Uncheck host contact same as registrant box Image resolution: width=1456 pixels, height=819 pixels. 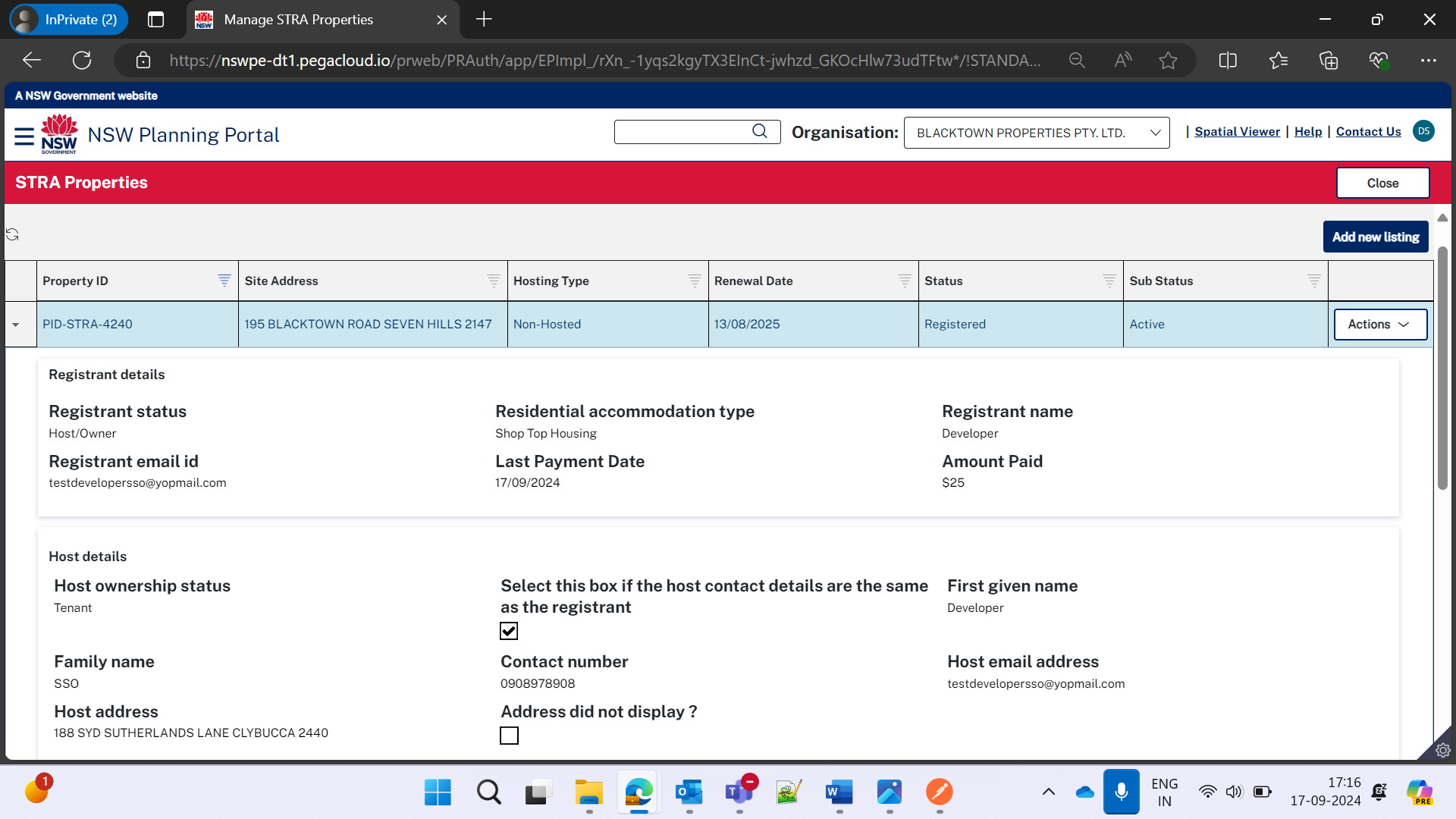tap(509, 631)
